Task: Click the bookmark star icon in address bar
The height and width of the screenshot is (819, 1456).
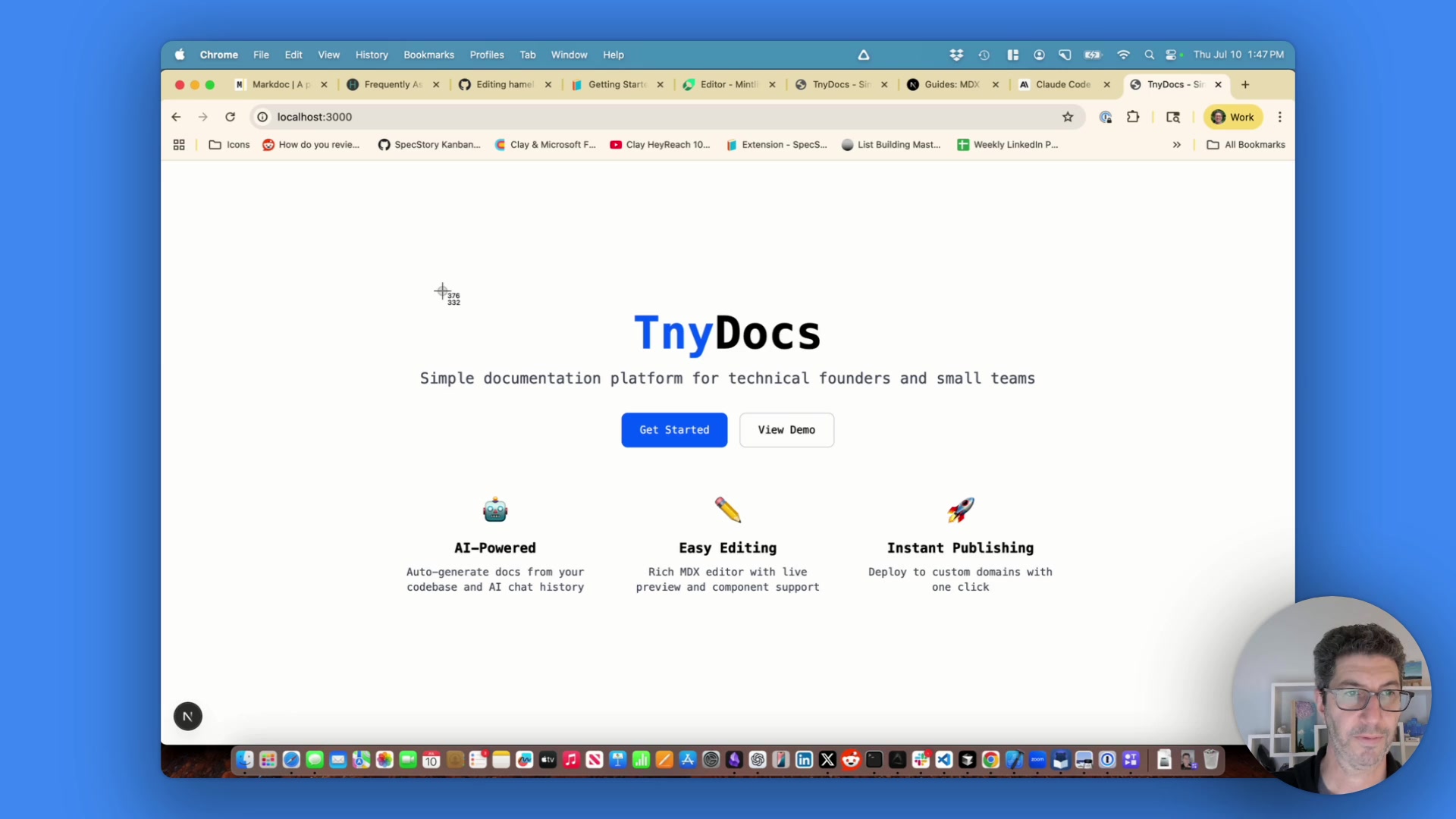Action: 1068,117
